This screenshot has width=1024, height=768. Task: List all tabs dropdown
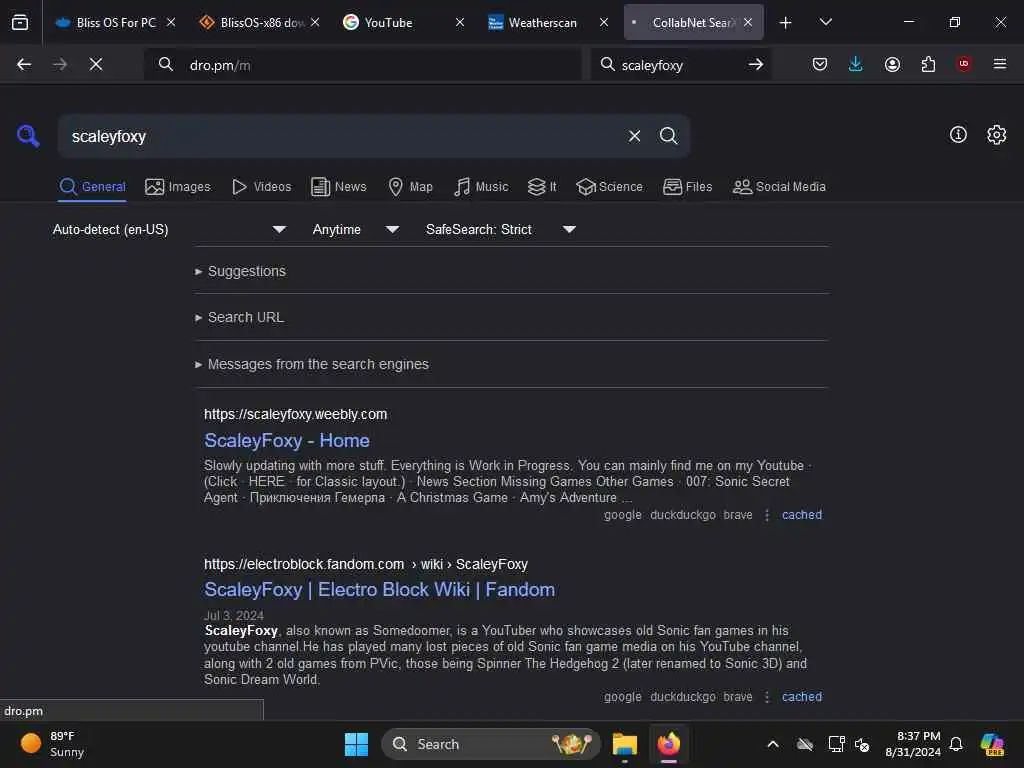[825, 22]
